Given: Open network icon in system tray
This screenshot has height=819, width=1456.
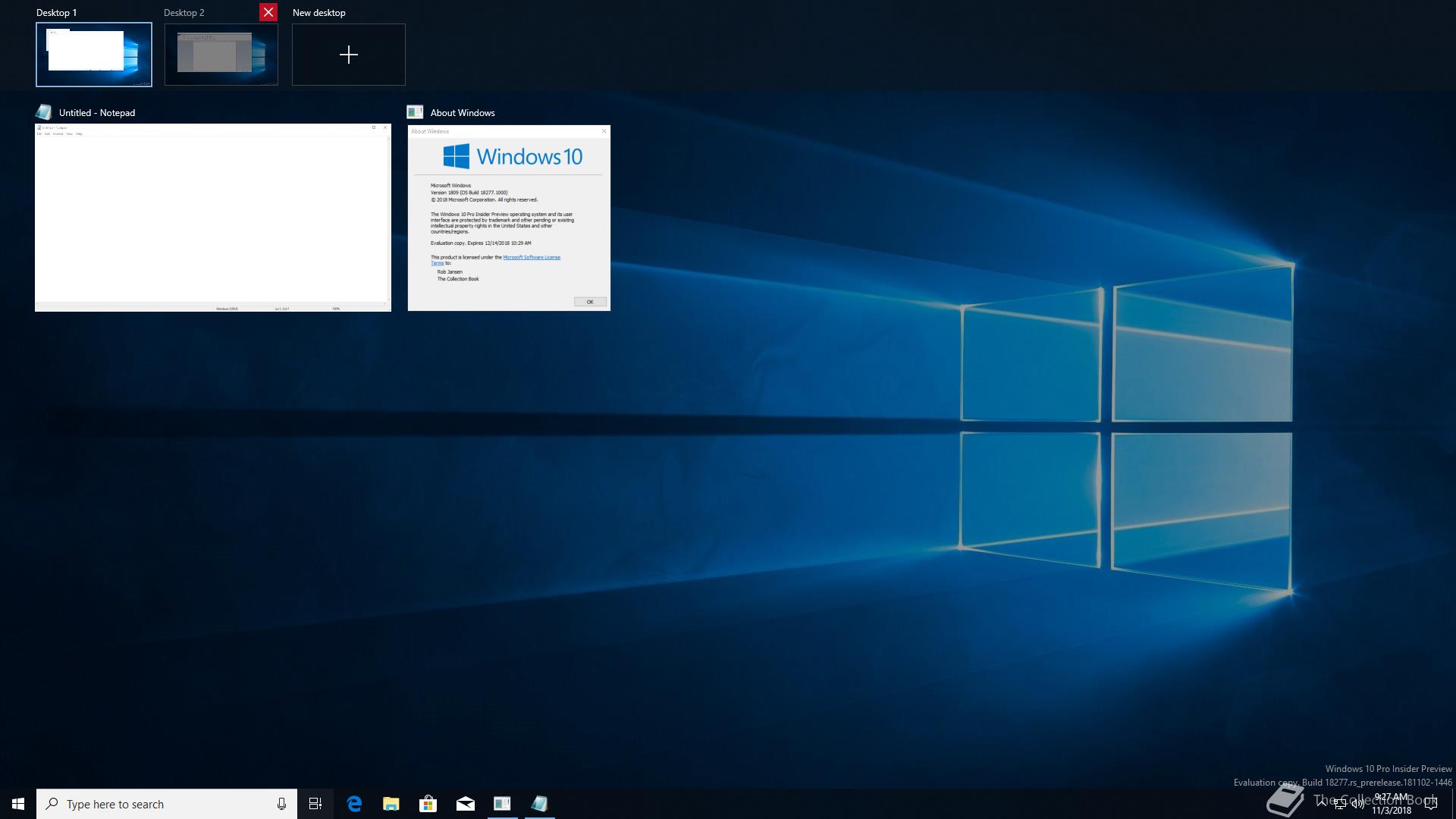Looking at the screenshot, I should click(1340, 804).
